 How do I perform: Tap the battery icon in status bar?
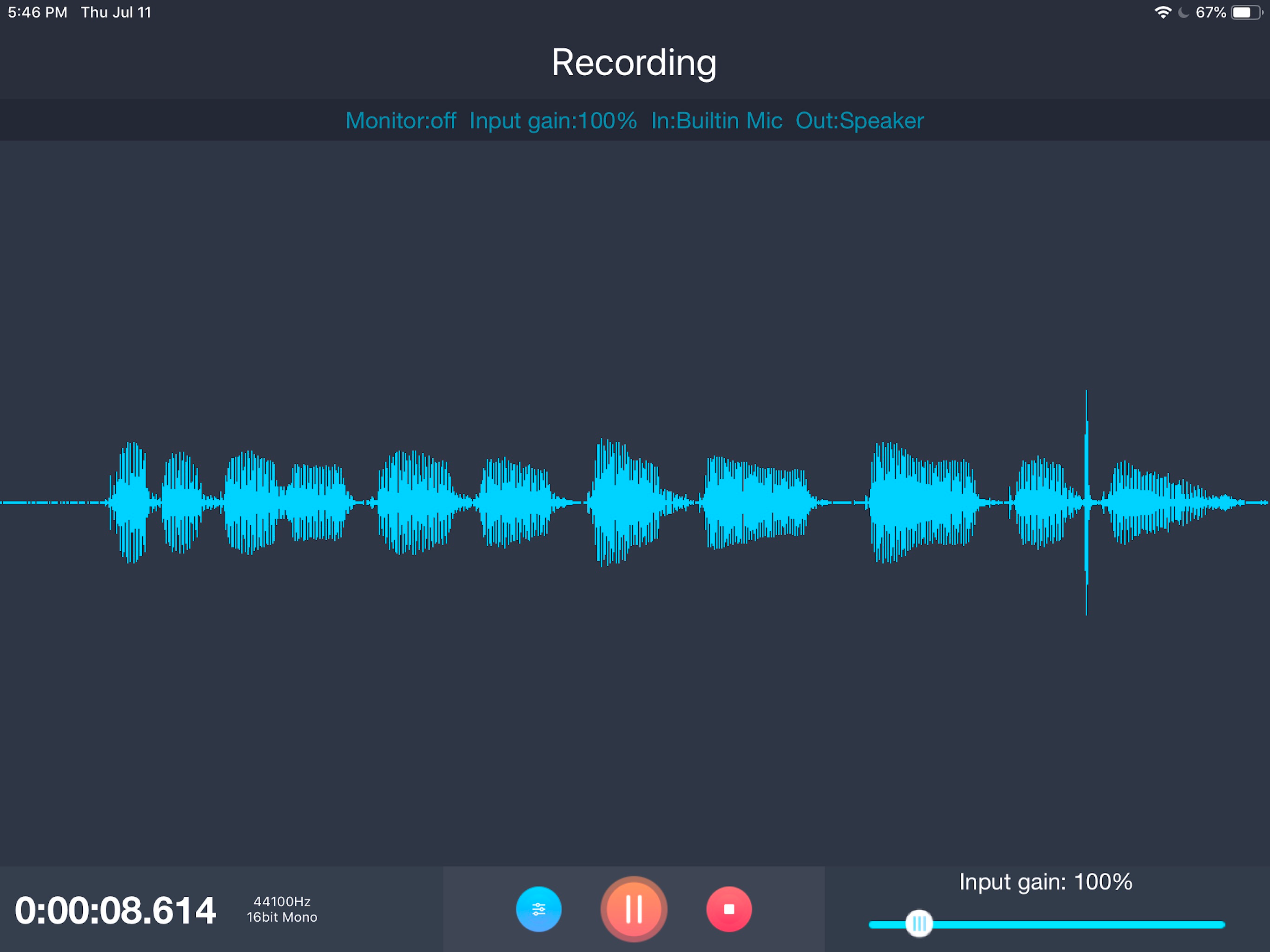[1246, 12]
